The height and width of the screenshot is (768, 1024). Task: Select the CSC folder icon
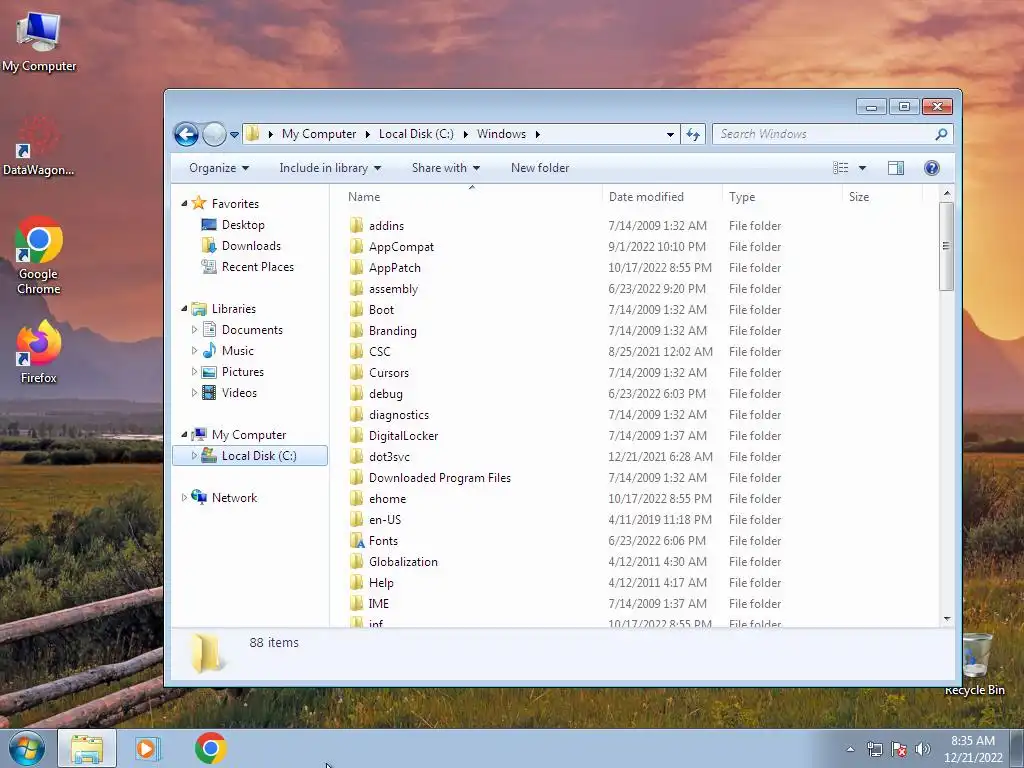tap(356, 351)
